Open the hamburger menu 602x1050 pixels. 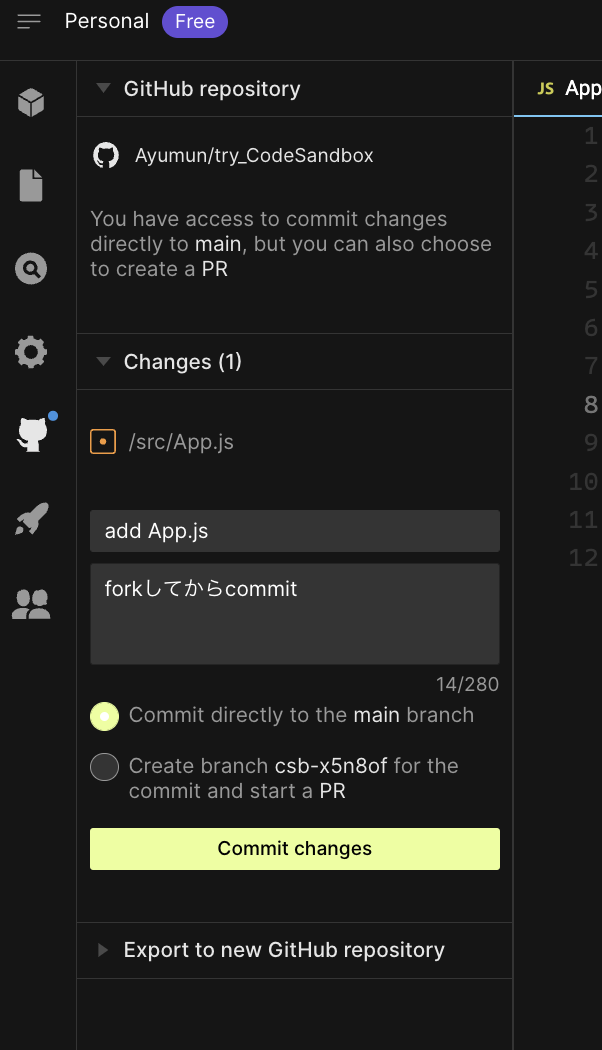pos(29,21)
